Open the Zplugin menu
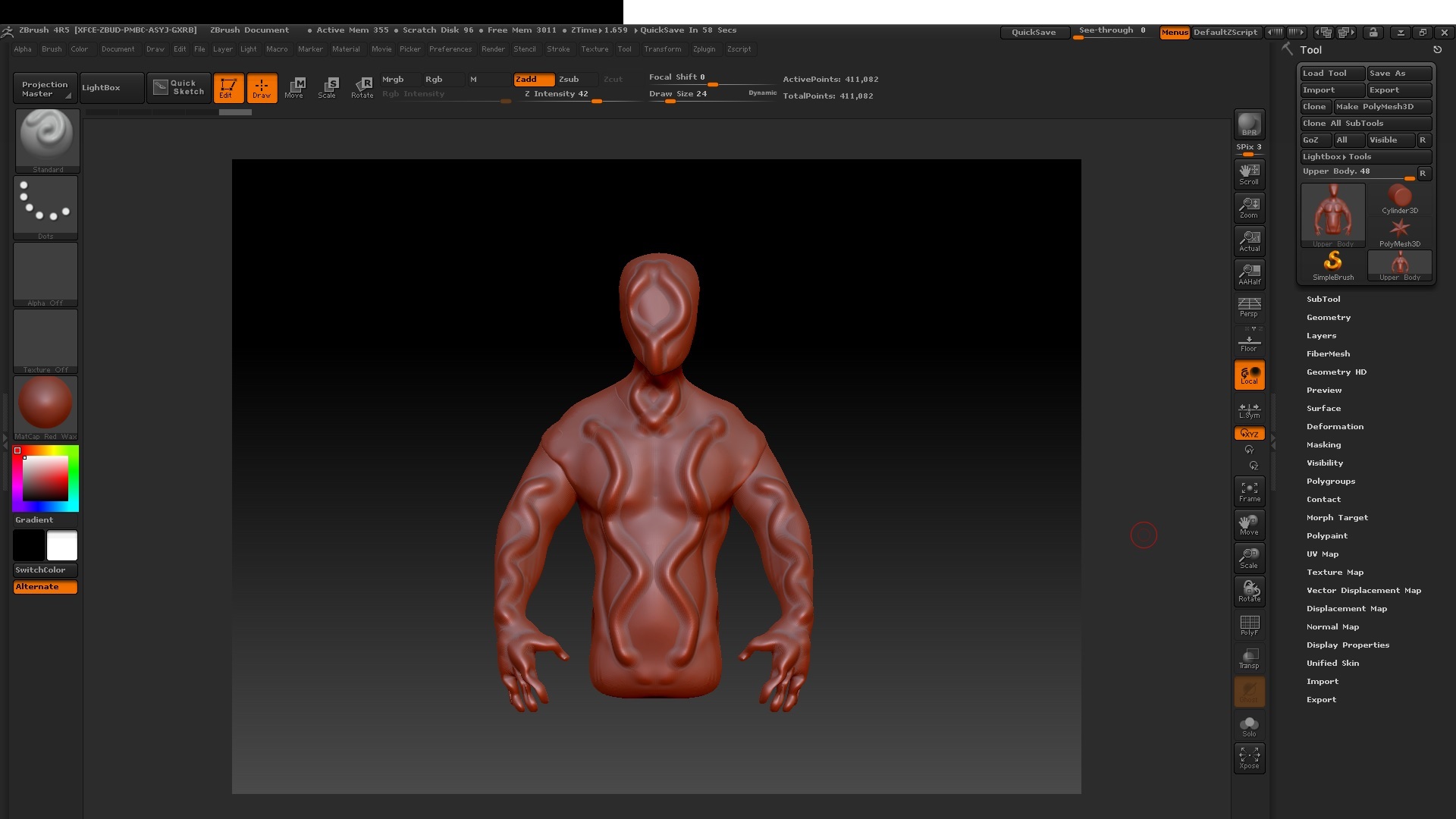The width and height of the screenshot is (1456, 819). tap(704, 49)
